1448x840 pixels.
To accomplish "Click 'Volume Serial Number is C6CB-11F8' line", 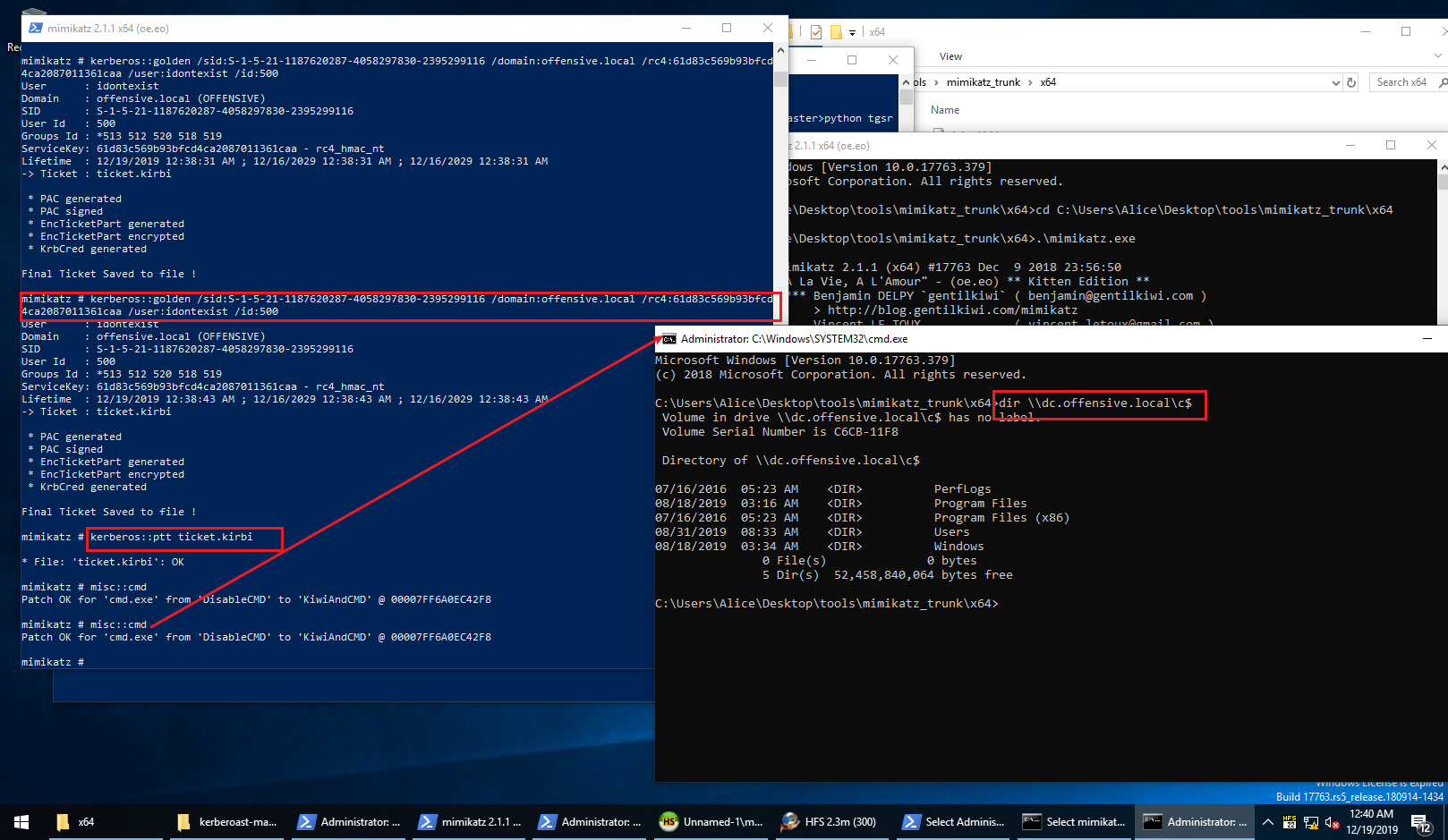I will tap(780, 432).
